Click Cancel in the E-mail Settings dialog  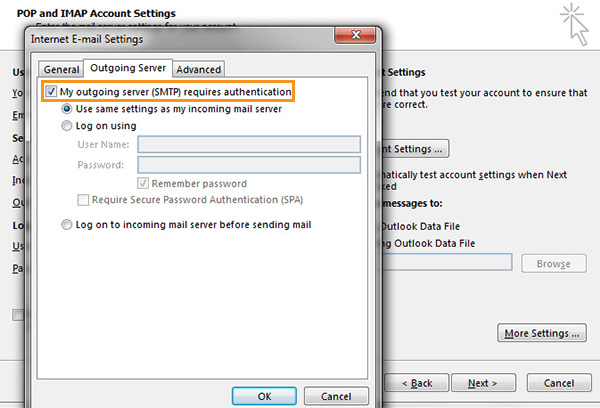[336, 396]
